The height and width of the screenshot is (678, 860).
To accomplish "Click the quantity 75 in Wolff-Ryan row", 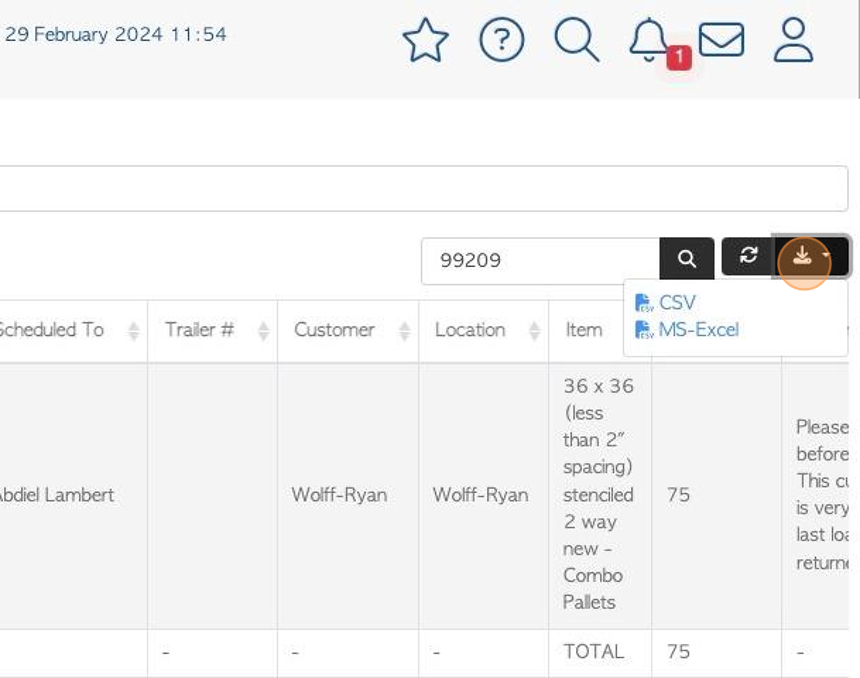I will 678,495.
